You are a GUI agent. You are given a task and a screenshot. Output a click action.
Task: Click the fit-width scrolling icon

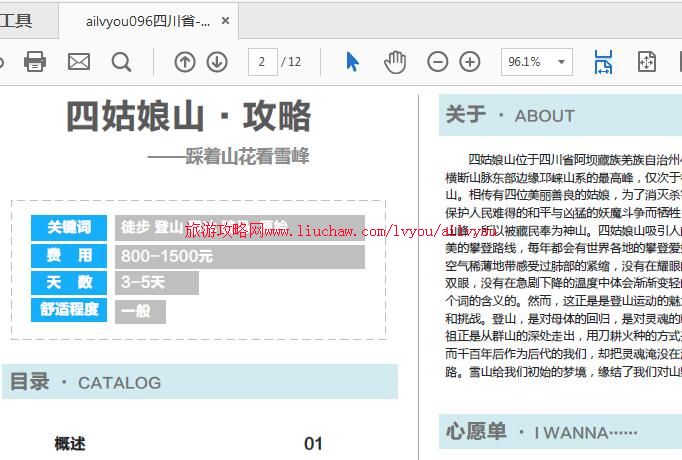603,62
